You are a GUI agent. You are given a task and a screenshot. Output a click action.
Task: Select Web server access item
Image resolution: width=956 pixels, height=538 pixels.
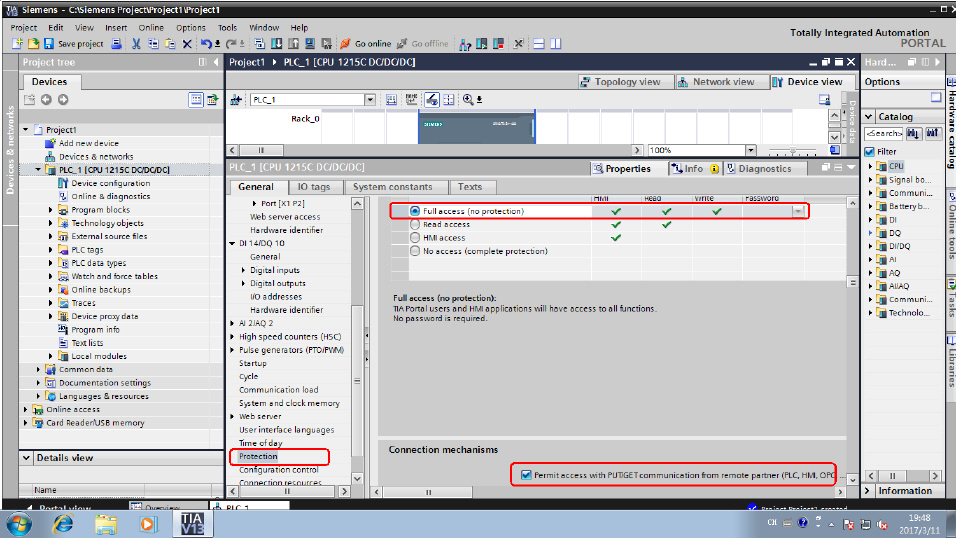point(285,217)
